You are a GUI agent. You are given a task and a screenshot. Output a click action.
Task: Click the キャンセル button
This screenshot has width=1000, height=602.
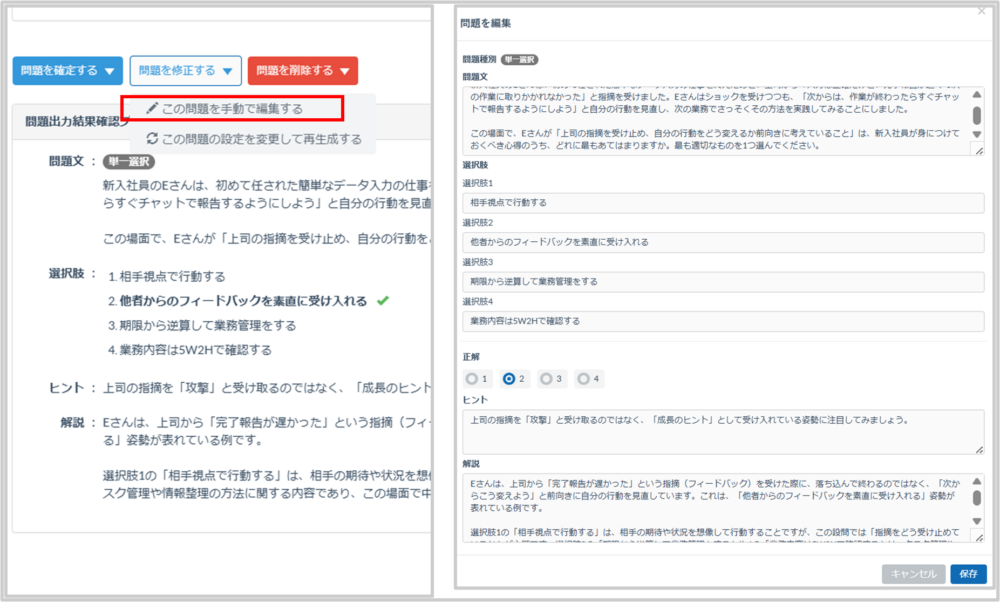click(913, 574)
